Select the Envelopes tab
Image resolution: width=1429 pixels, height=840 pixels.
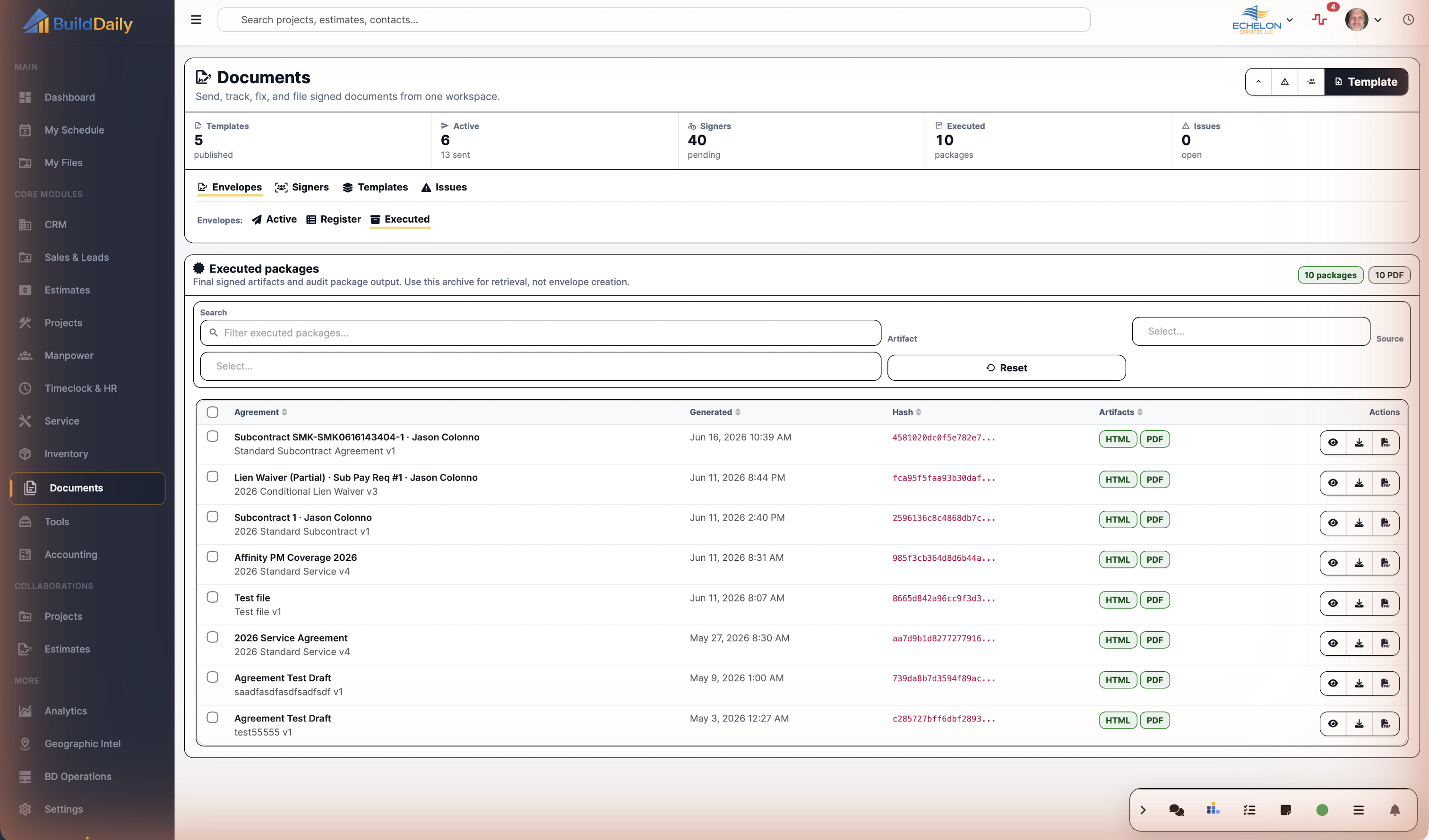tap(230, 187)
